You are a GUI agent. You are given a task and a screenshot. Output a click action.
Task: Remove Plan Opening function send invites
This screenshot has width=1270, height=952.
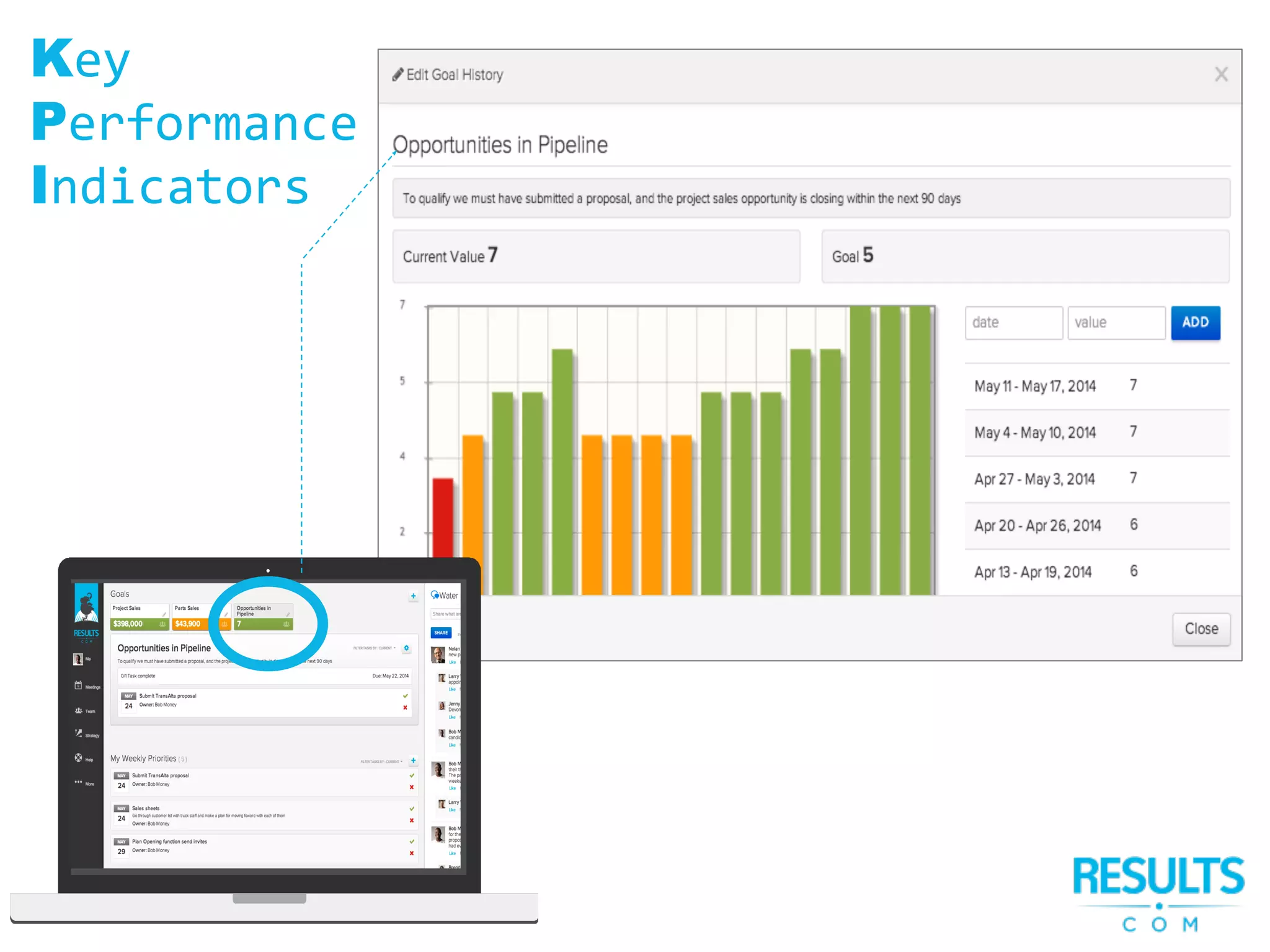pyautogui.click(x=412, y=853)
